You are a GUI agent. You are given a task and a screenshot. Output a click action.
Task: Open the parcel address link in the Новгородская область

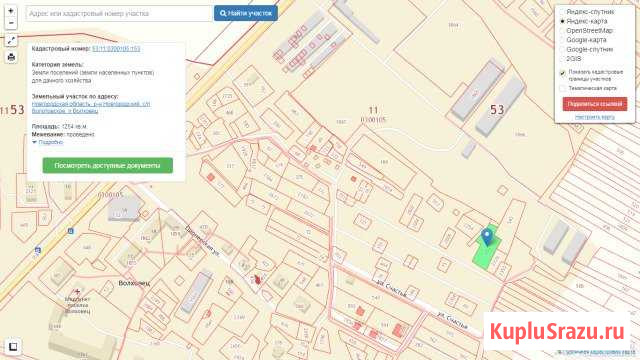pos(91,107)
